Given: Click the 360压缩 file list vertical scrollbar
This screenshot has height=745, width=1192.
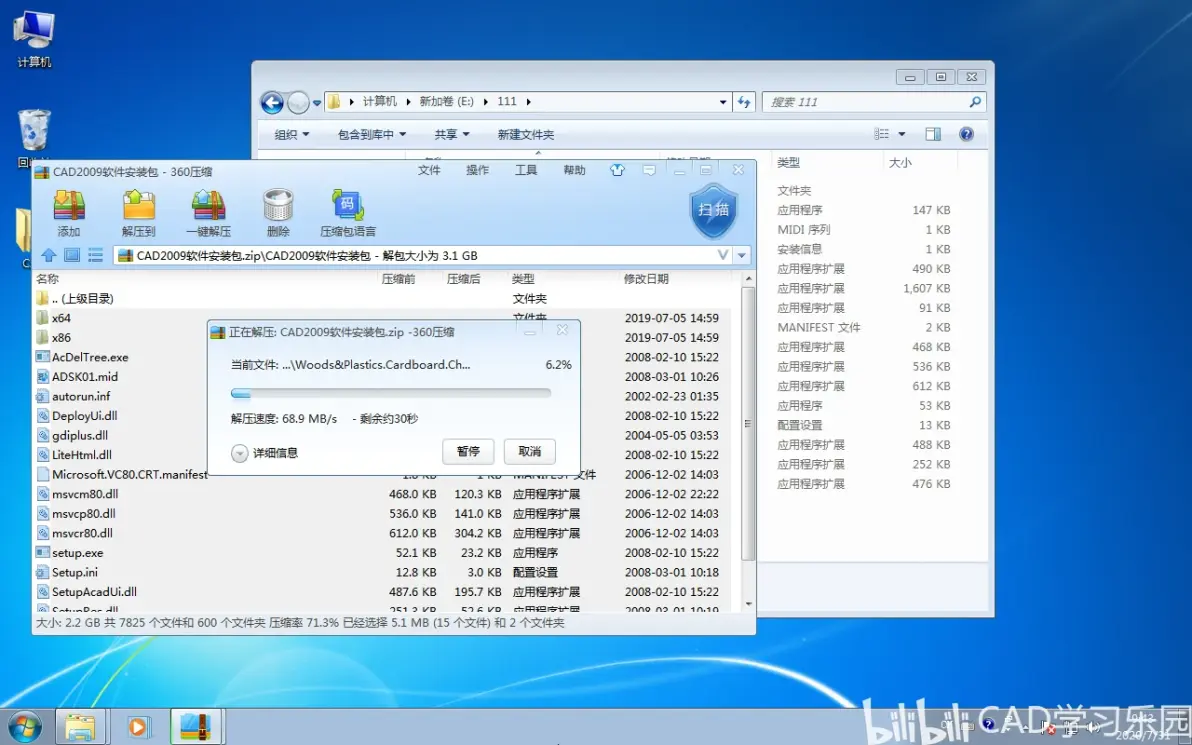Looking at the screenshot, I should (x=748, y=424).
